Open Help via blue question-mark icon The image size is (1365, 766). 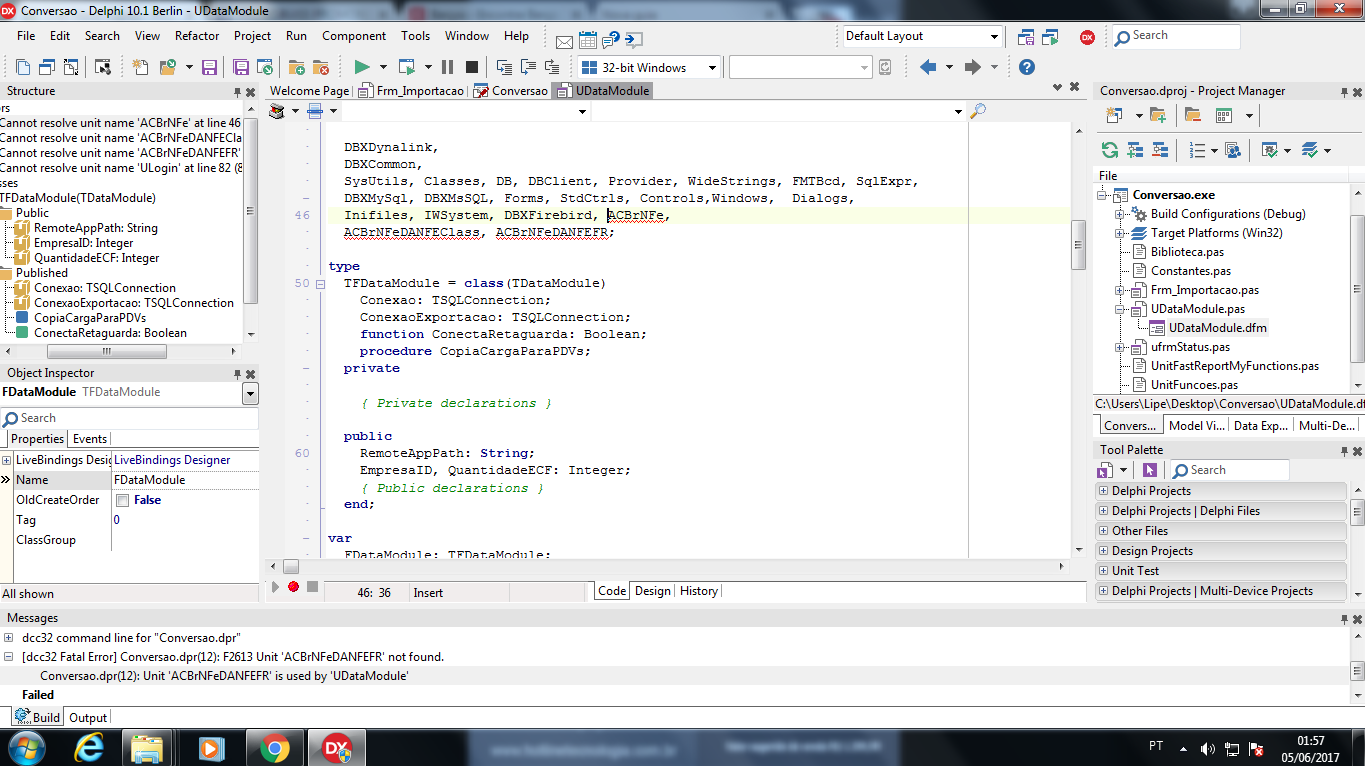click(1026, 67)
